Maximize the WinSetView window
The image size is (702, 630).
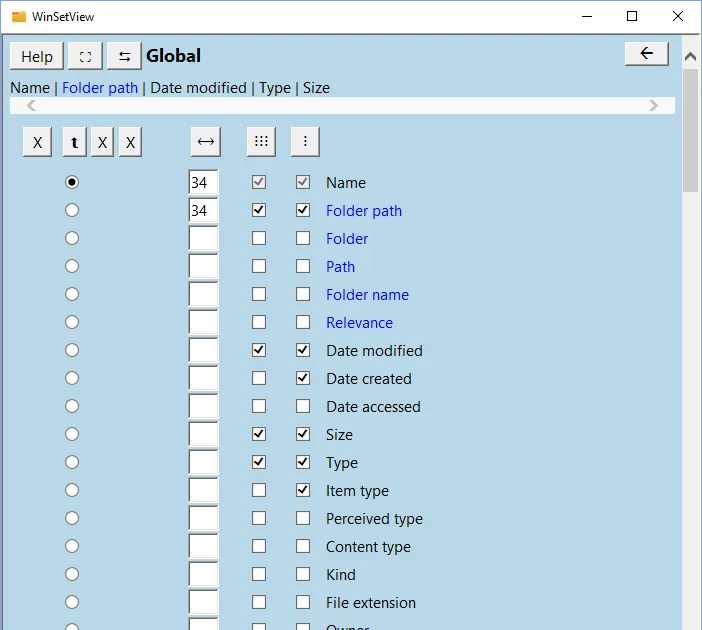pyautogui.click(x=632, y=17)
